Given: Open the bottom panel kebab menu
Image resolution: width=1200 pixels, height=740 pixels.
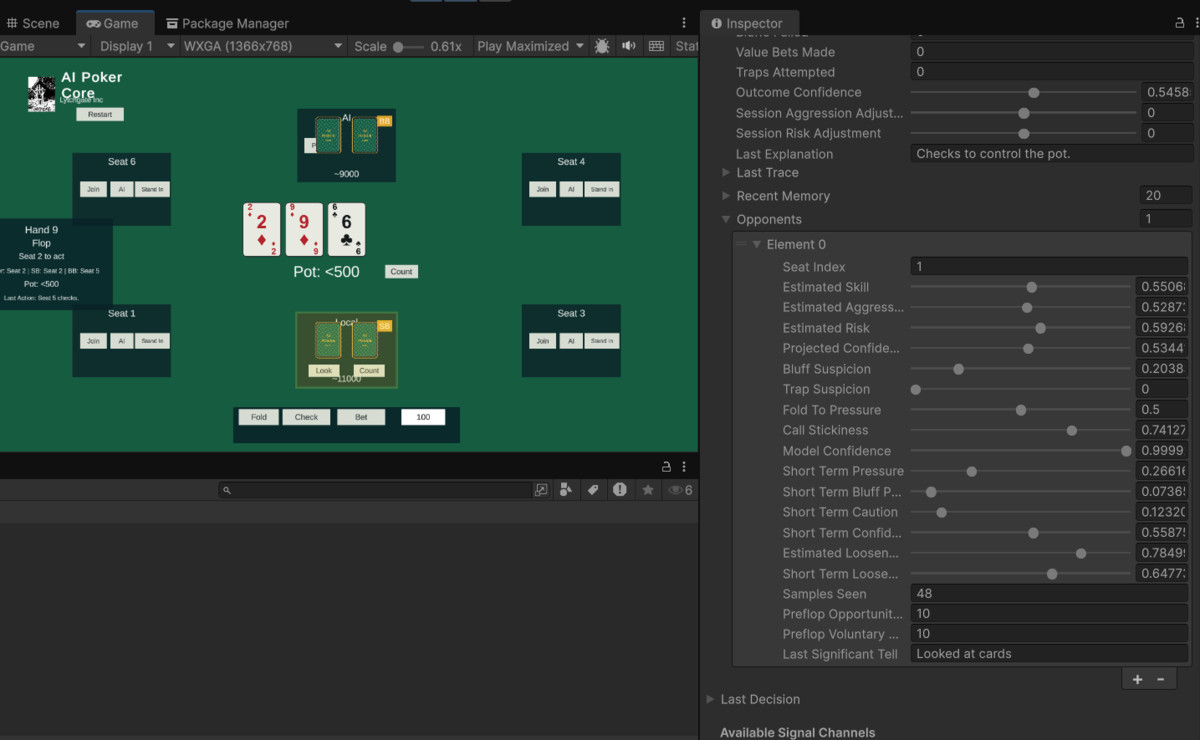Looking at the screenshot, I should [x=684, y=466].
